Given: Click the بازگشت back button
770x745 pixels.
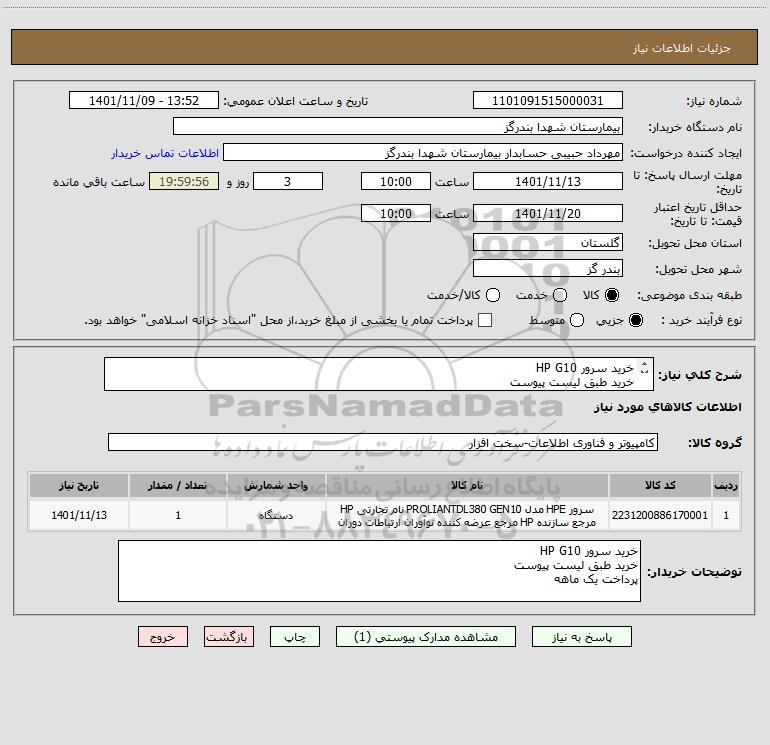Looking at the screenshot, I should click(x=229, y=637).
